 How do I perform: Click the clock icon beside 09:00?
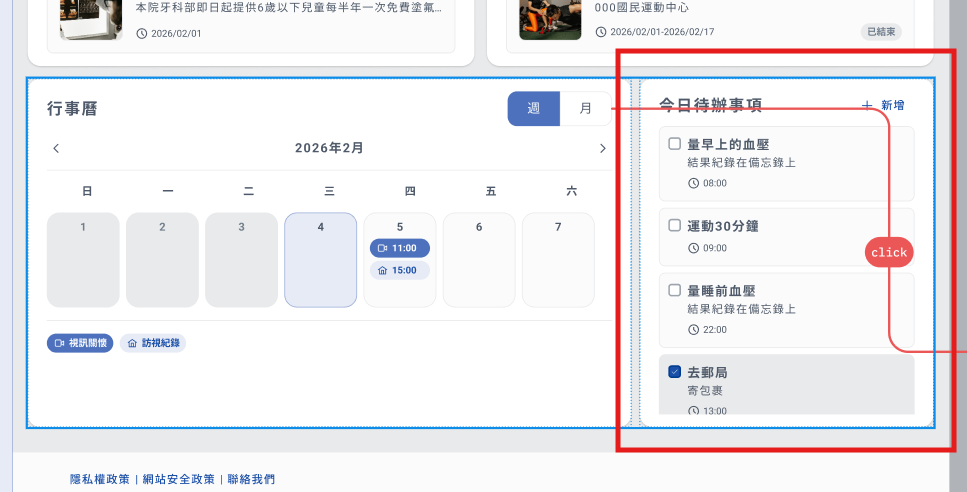point(694,248)
